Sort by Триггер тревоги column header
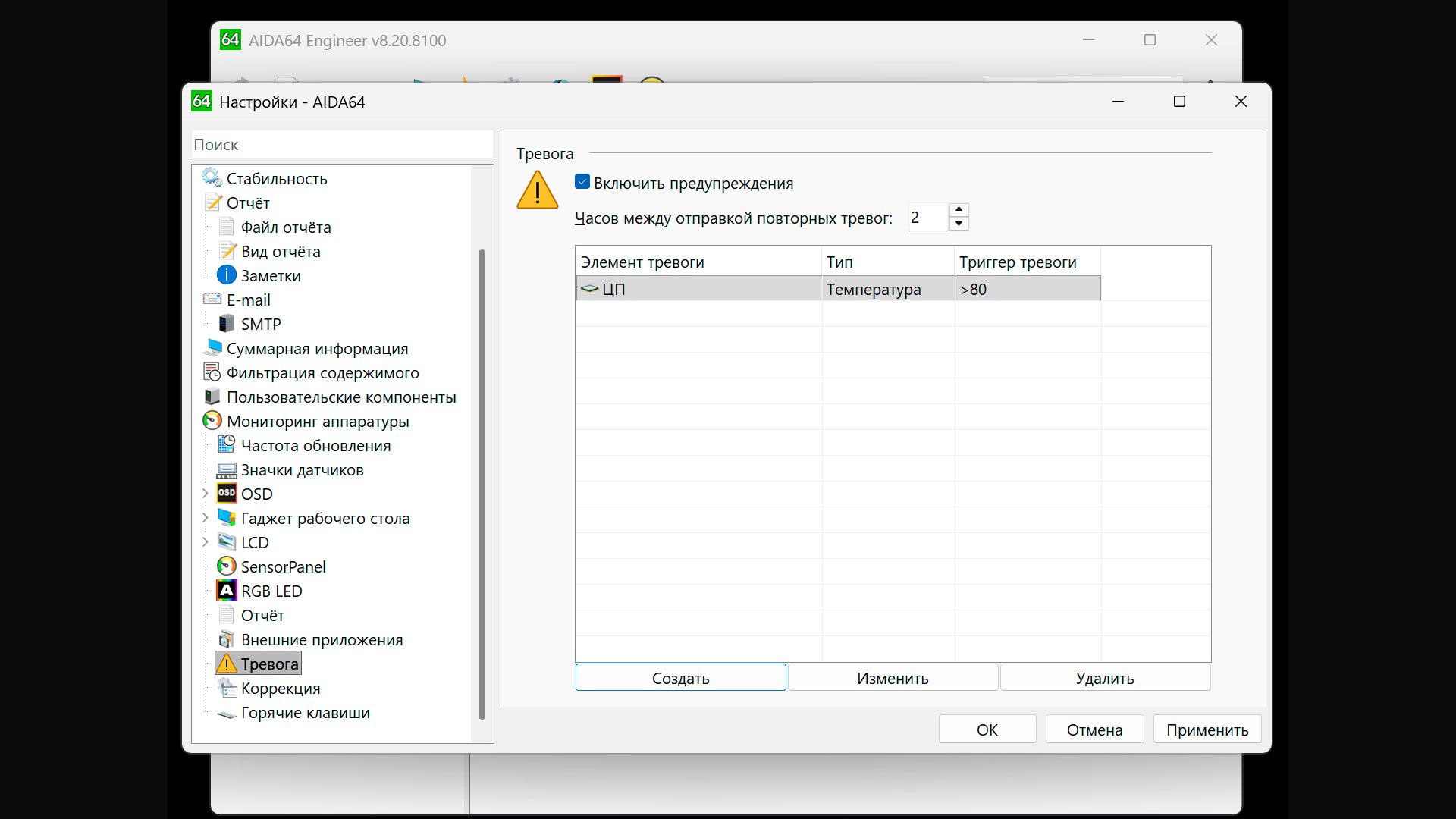The height and width of the screenshot is (819, 1456). [x=1028, y=262]
